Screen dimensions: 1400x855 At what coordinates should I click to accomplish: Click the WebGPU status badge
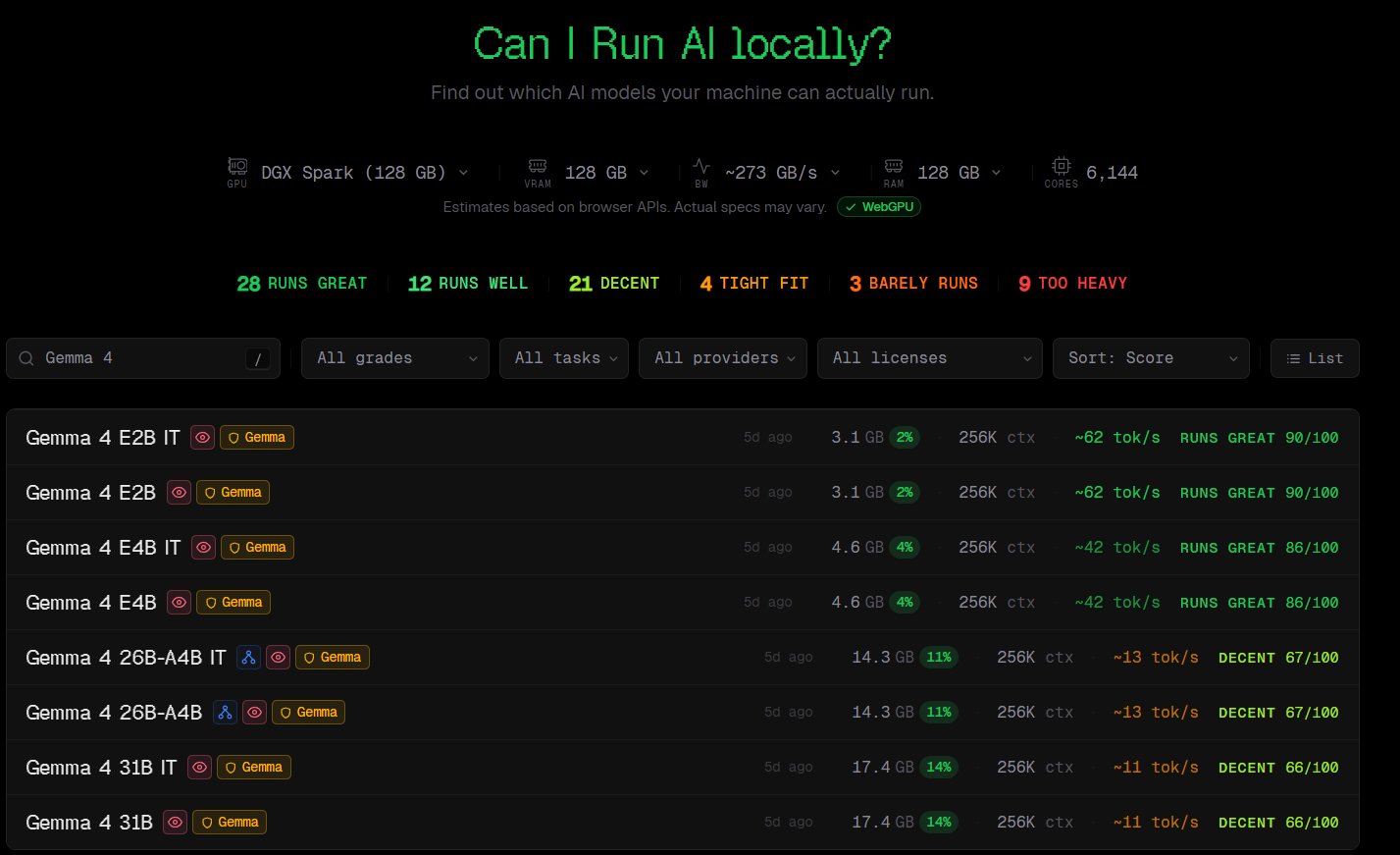coord(879,207)
